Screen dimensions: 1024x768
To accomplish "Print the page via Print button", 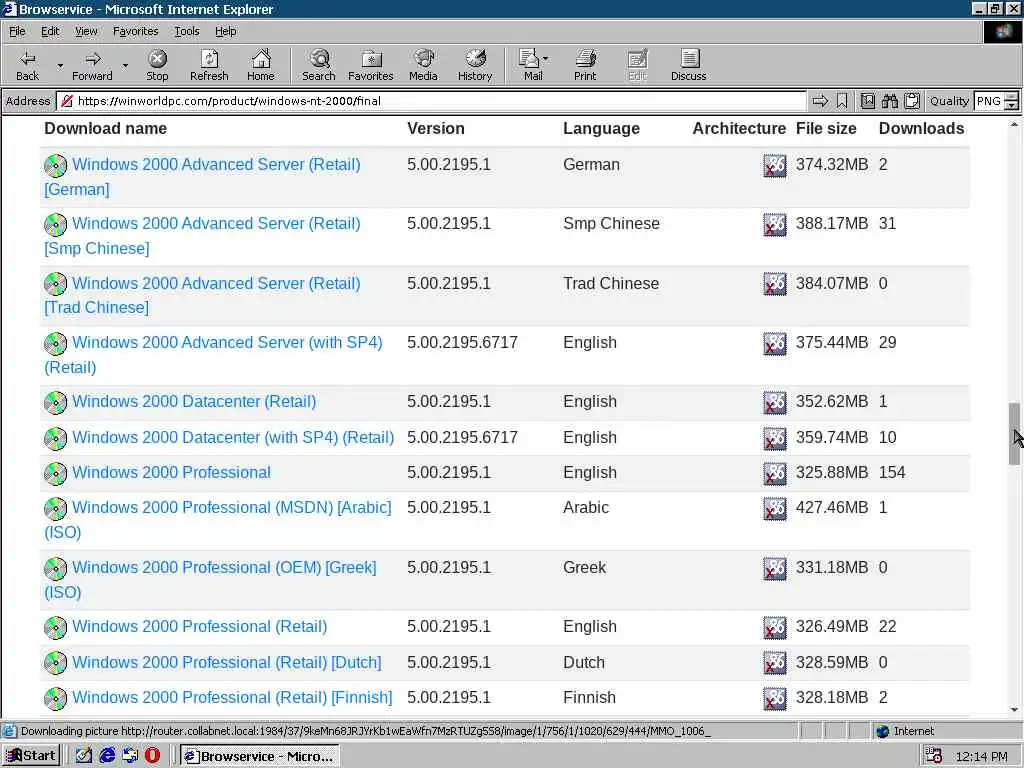I will click(x=585, y=65).
